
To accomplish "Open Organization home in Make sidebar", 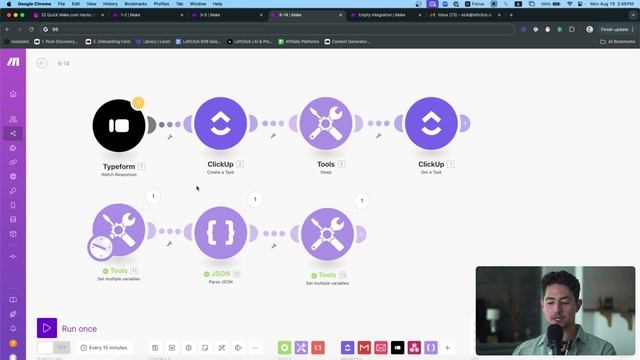I will tap(13, 94).
